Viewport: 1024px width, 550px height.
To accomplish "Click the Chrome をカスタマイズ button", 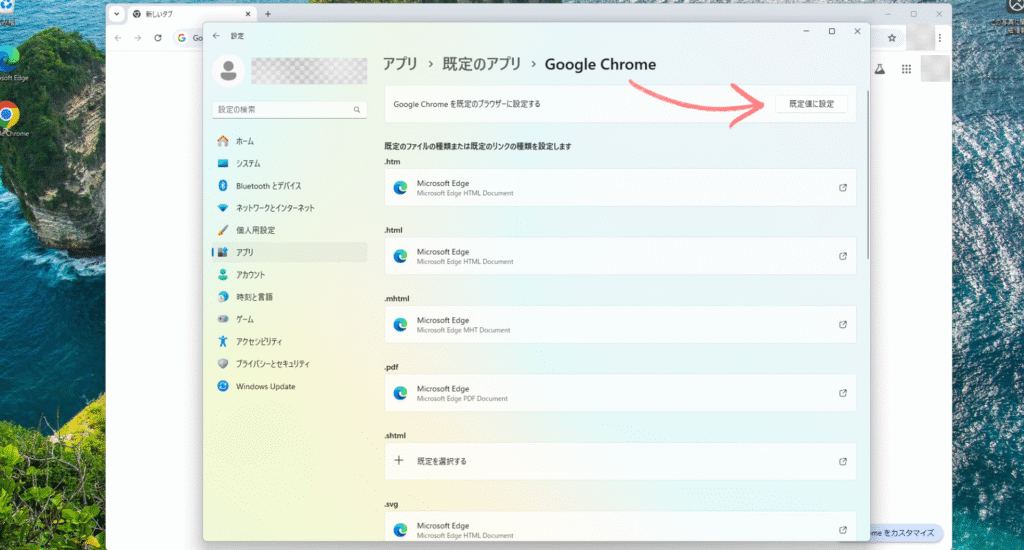I will [x=907, y=533].
